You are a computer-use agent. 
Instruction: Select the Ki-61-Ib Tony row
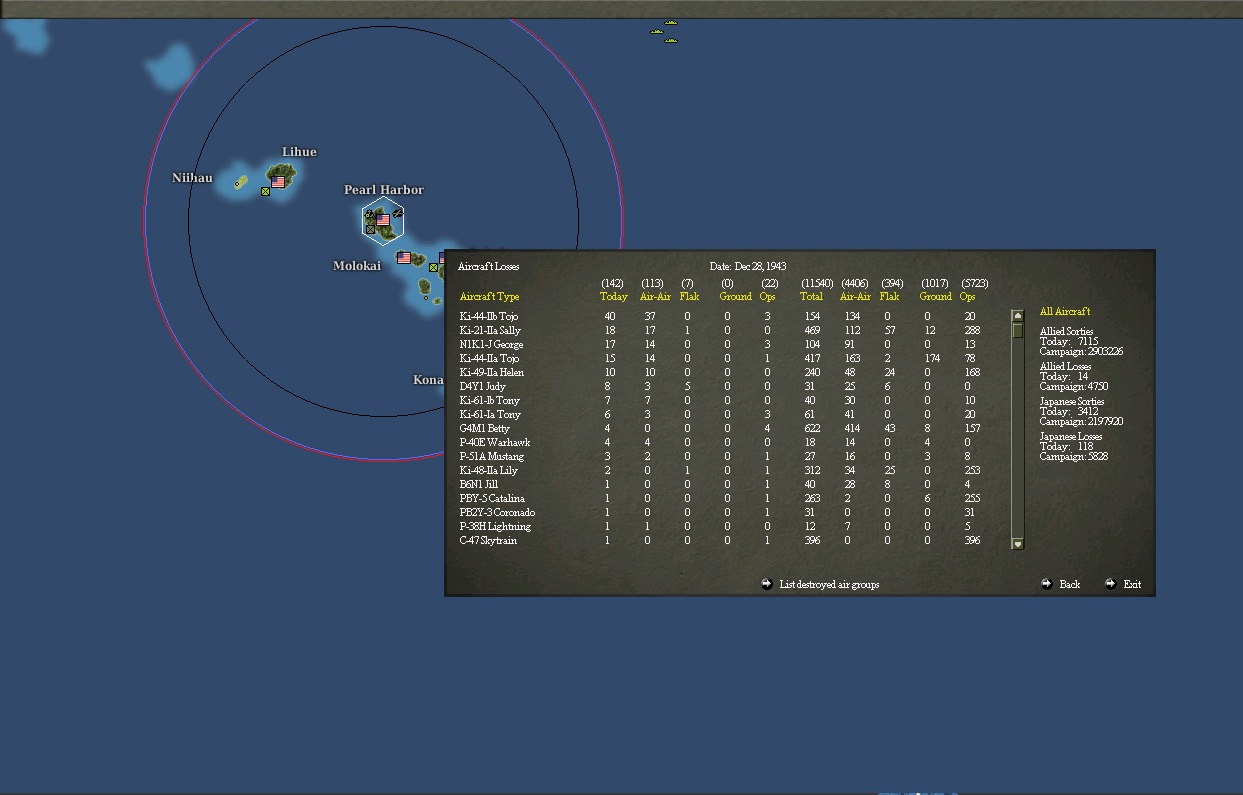tap(720, 401)
